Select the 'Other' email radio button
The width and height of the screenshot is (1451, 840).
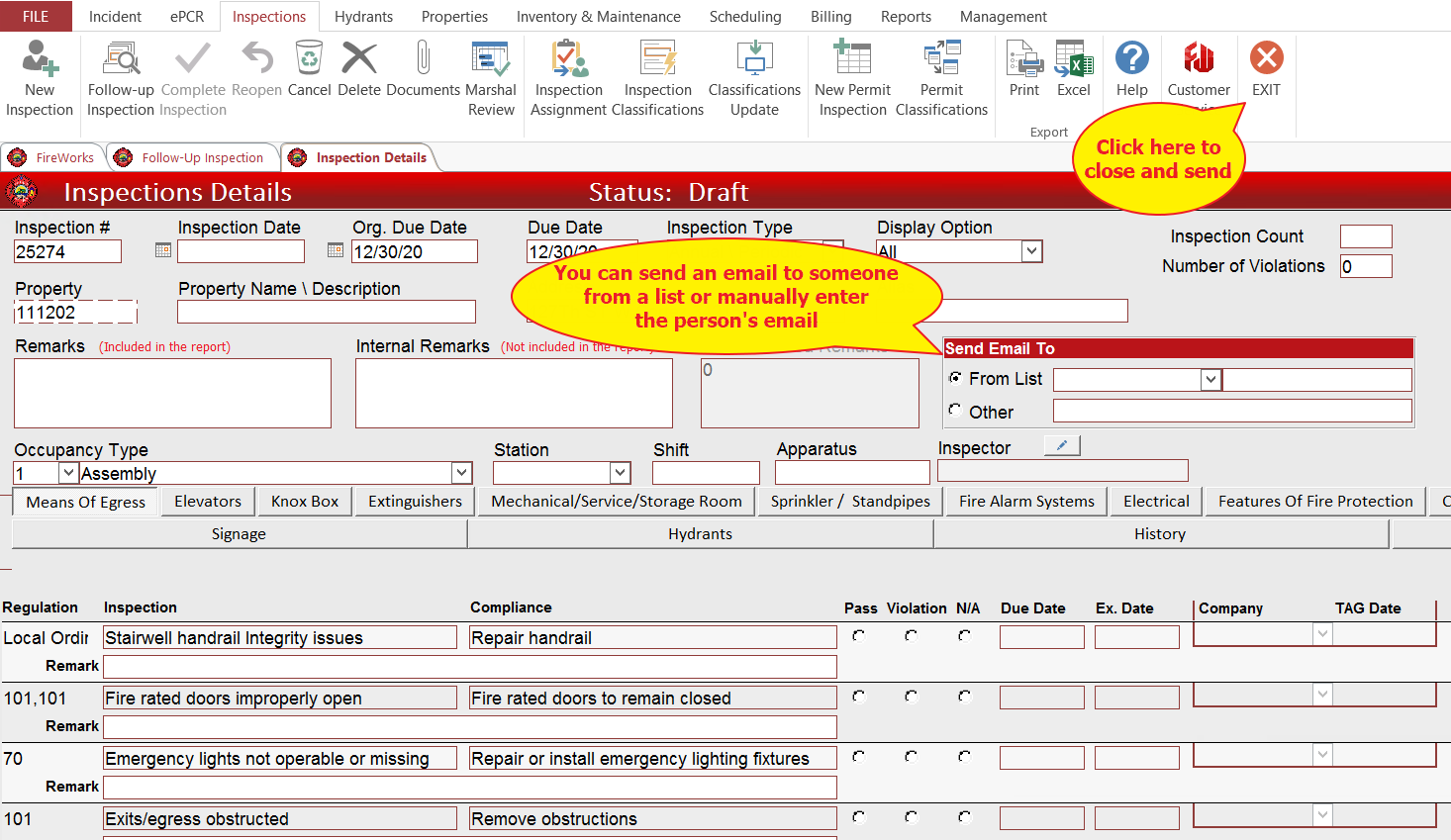point(955,411)
